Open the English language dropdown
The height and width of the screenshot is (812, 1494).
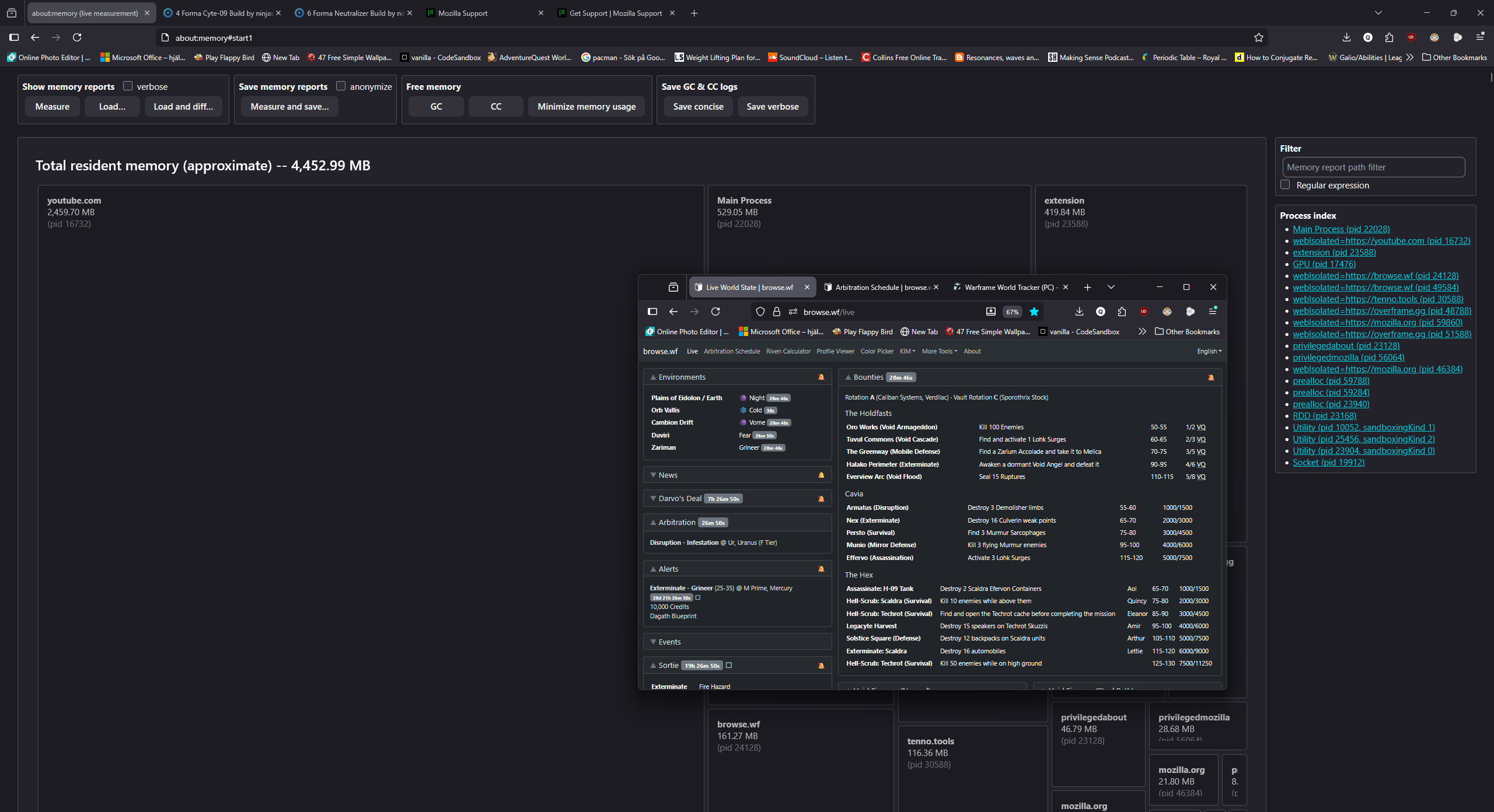pyautogui.click(x=1209, y=351)
